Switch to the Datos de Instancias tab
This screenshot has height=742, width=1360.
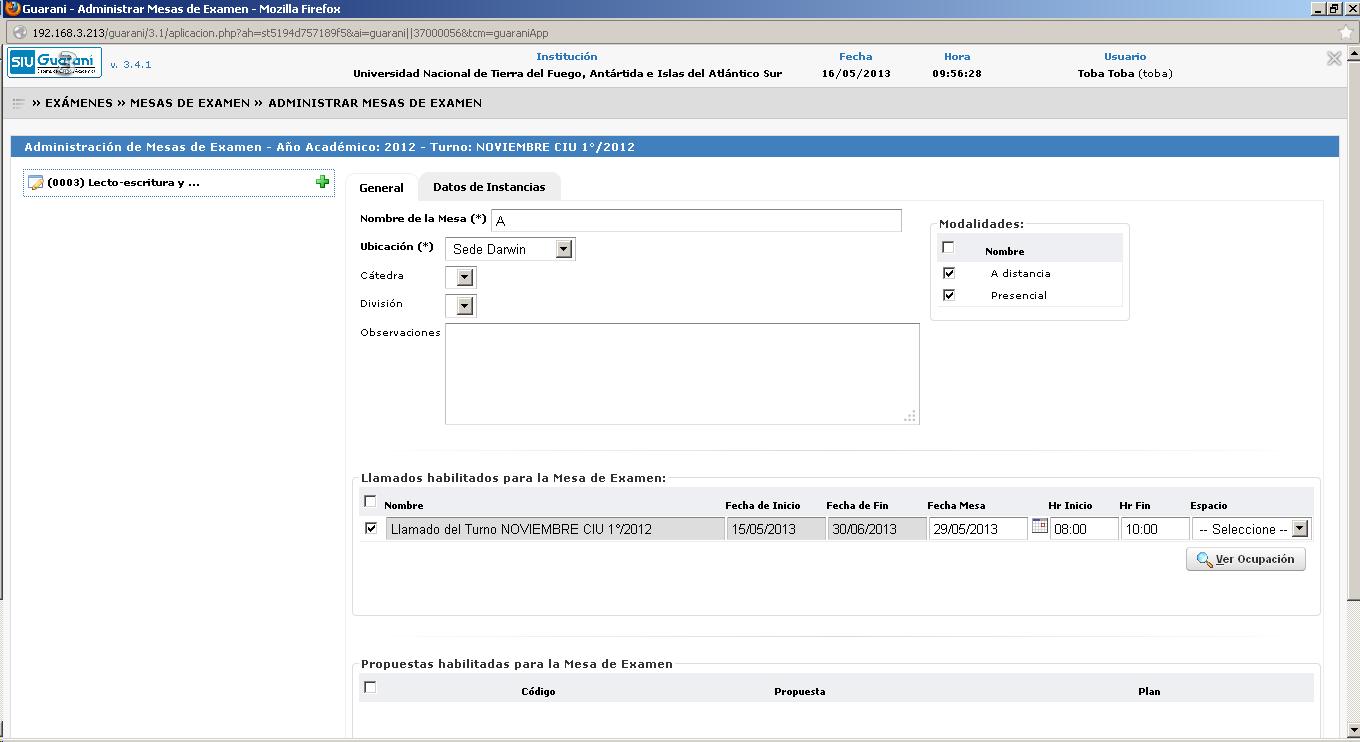point(489,187)
